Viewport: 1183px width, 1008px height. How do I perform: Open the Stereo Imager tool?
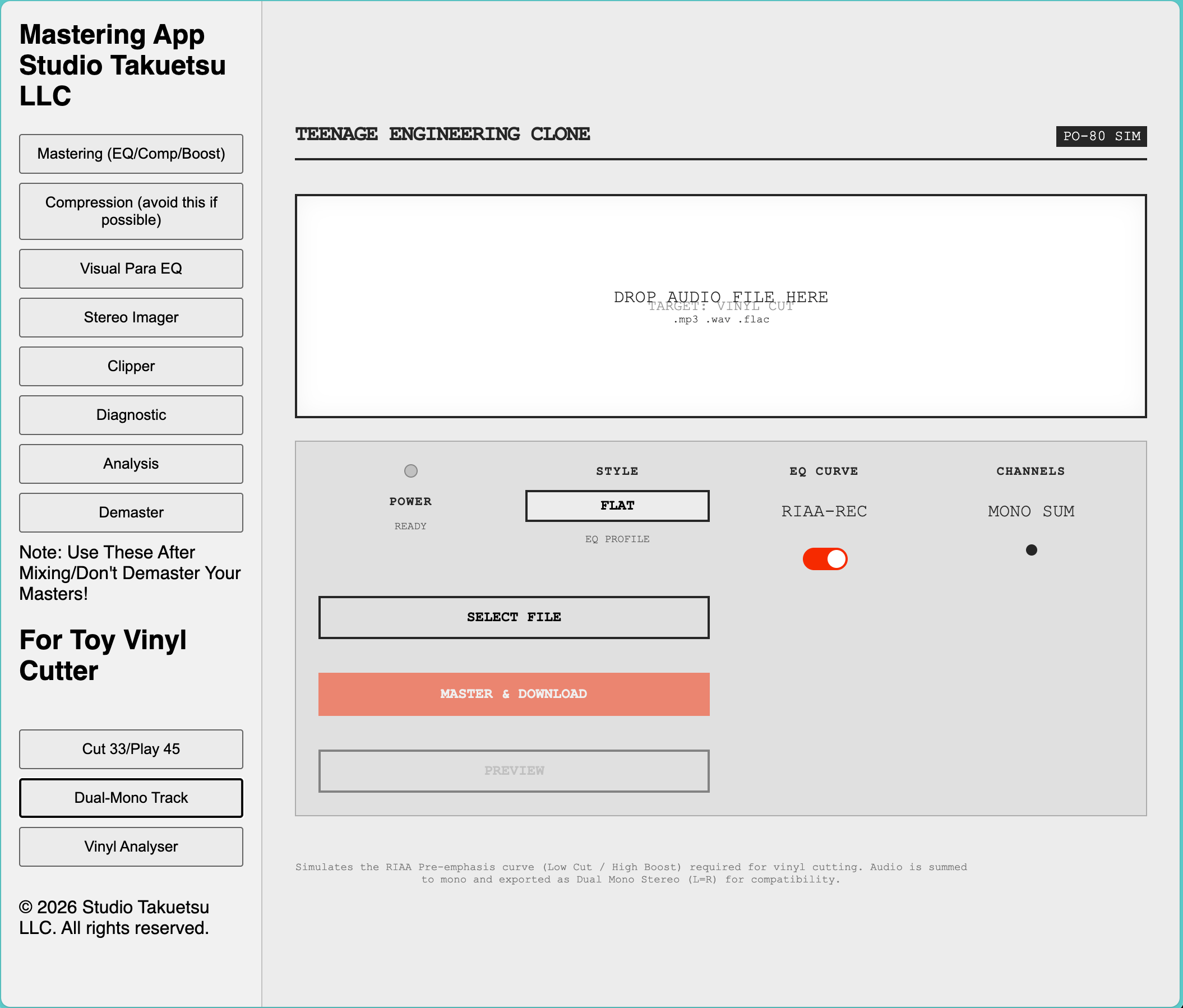pyautogui.click(x=131, y=317)
